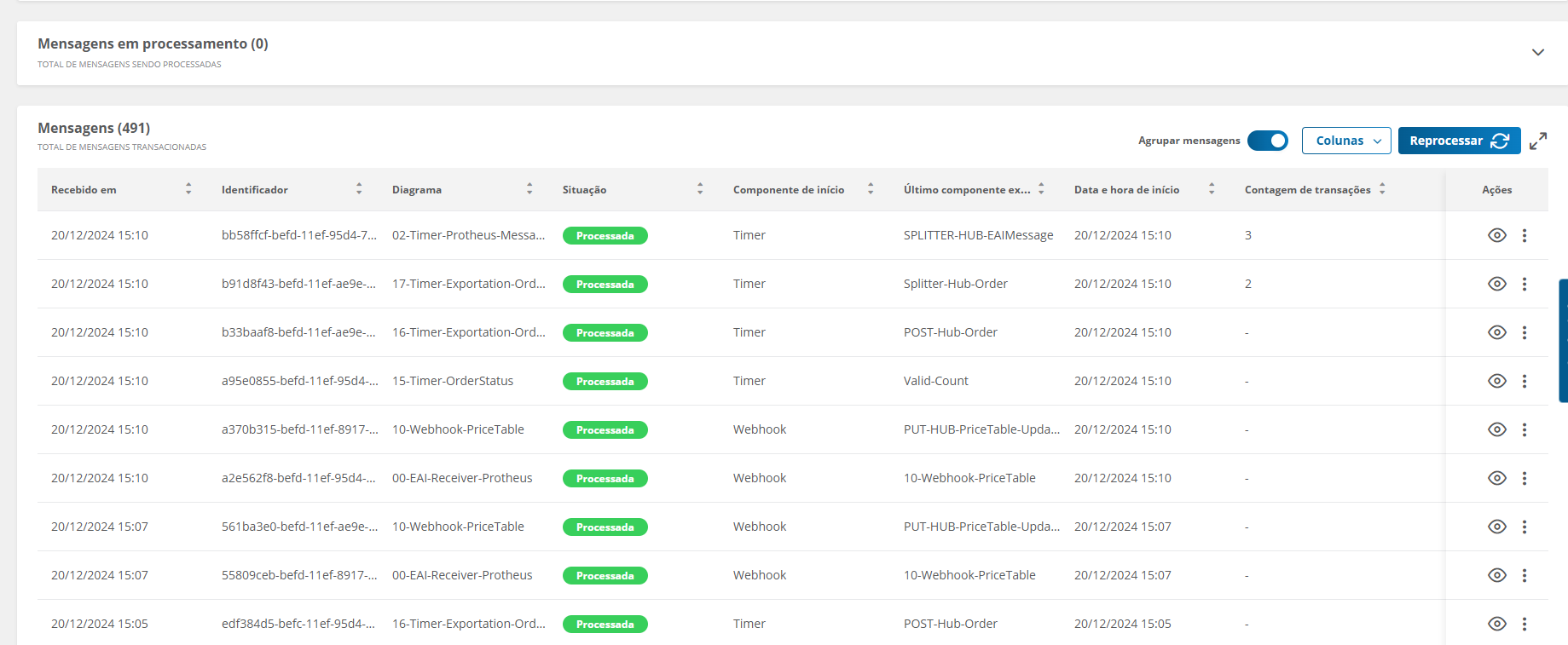Open more actions for row 561ba3e0-befd
The image size is (1568, 645).
point(1525,527)
